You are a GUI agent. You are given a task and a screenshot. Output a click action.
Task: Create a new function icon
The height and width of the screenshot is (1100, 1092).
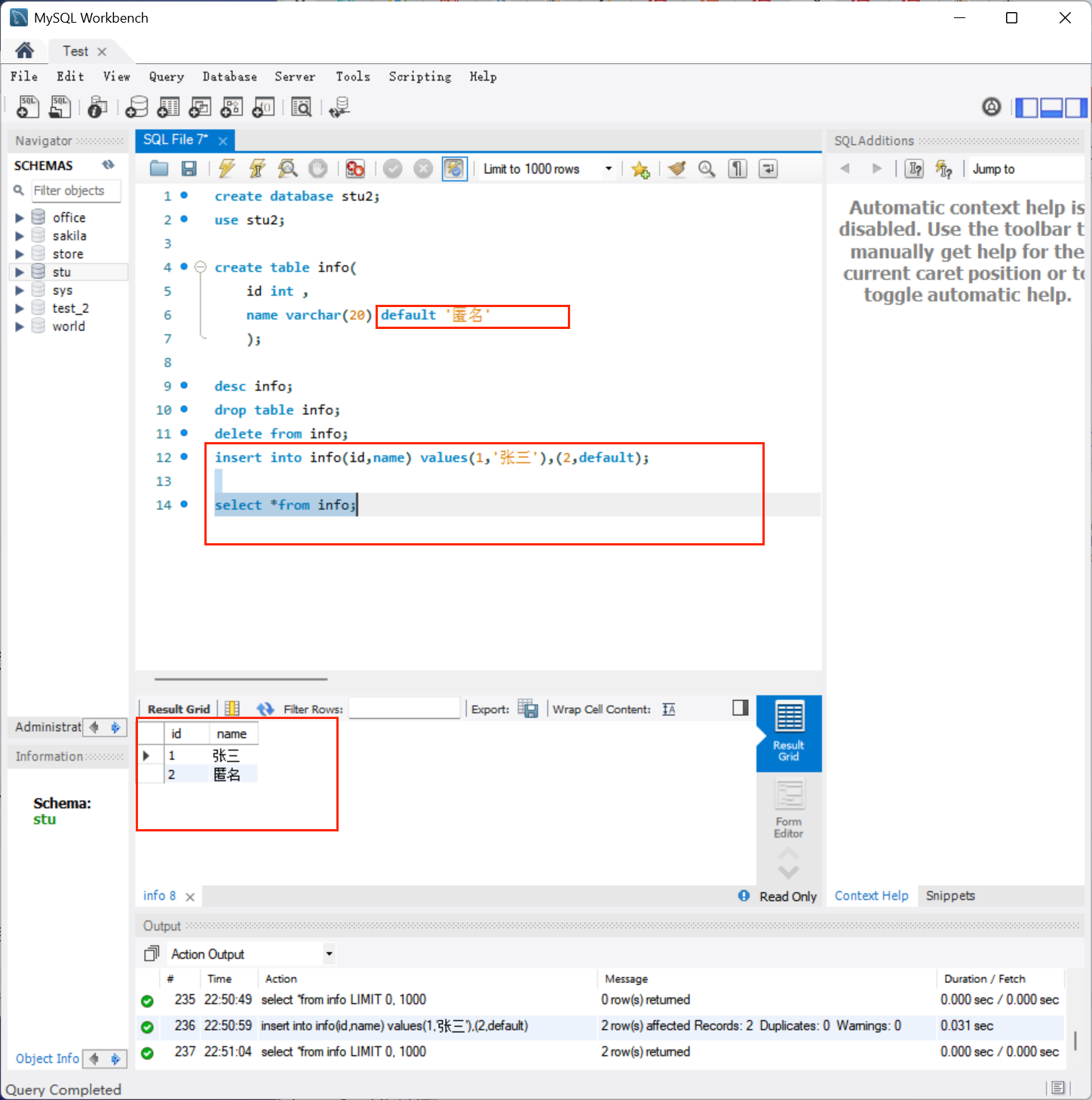click(263, 107)
